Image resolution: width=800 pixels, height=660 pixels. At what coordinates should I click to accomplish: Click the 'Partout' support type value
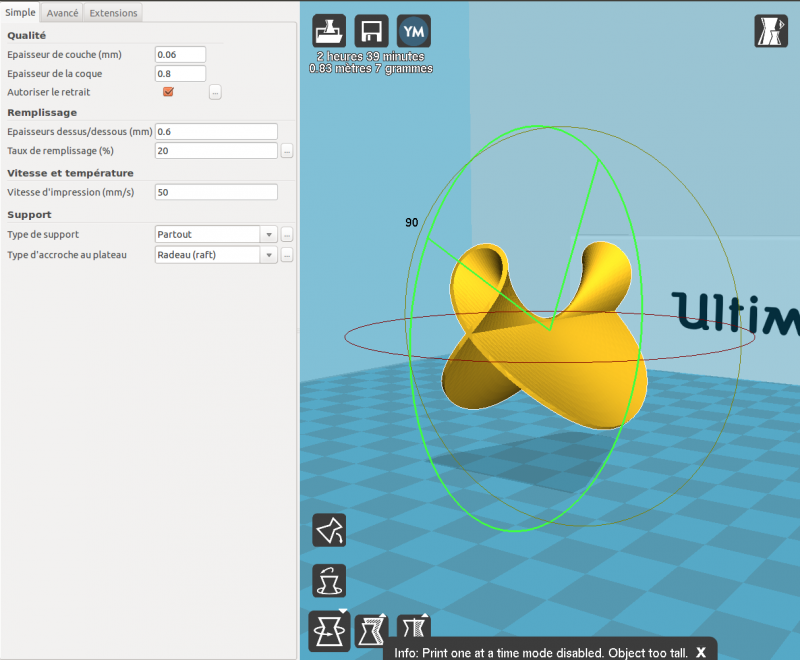pyautogui.click(x=174, y=235)
